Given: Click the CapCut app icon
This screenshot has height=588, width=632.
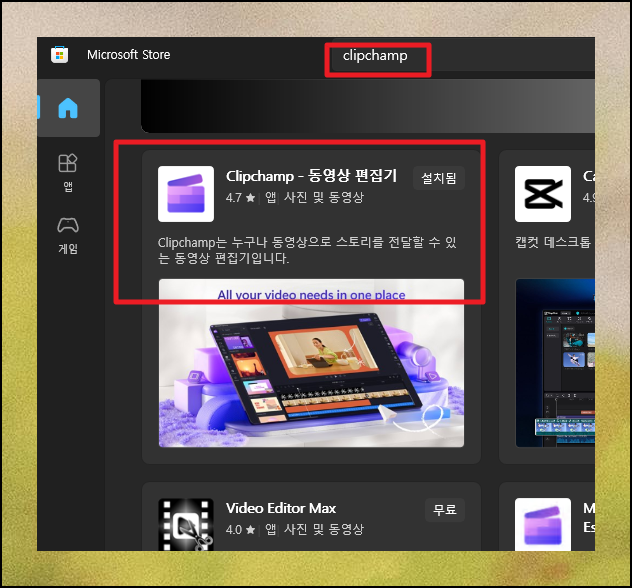Looking at the screenshot, I should point(543,194).
